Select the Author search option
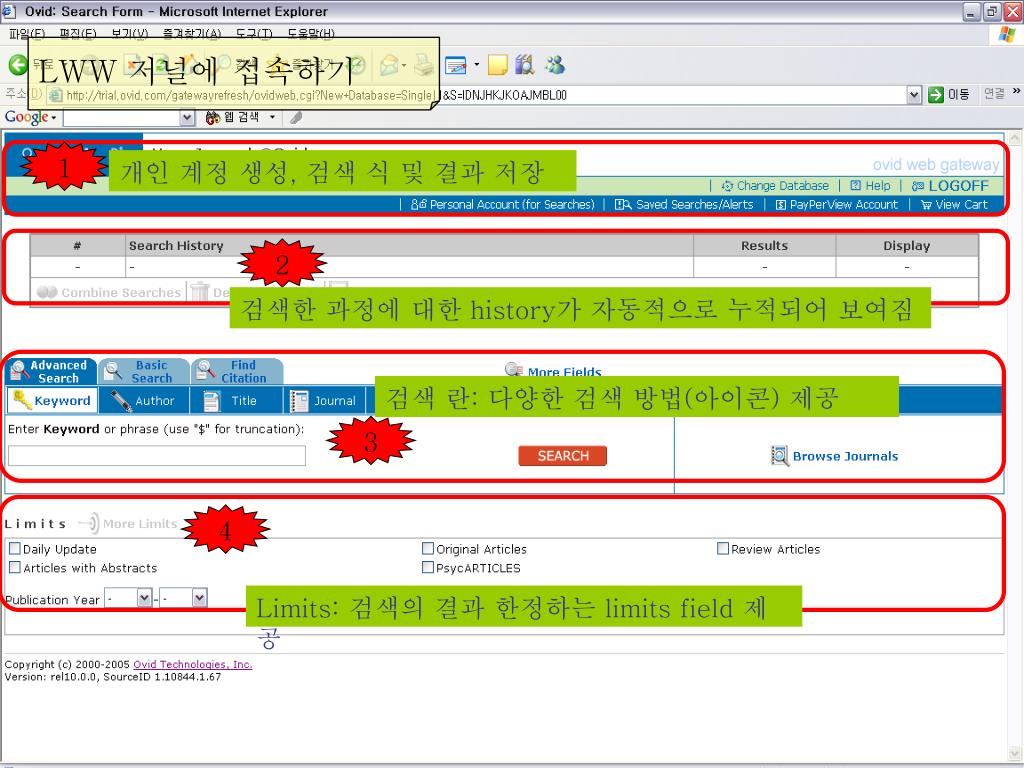This screenshot has height=768, width=1024. pos(144,400)
